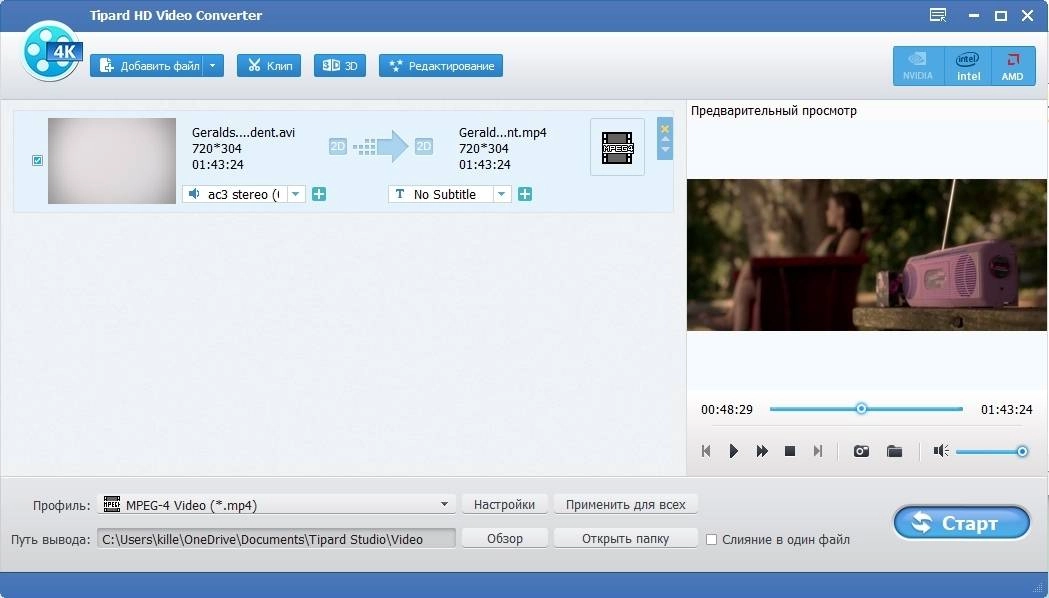Mute the preview with speaker icon
1049x598 pixels.
click(x=941, y=451)
